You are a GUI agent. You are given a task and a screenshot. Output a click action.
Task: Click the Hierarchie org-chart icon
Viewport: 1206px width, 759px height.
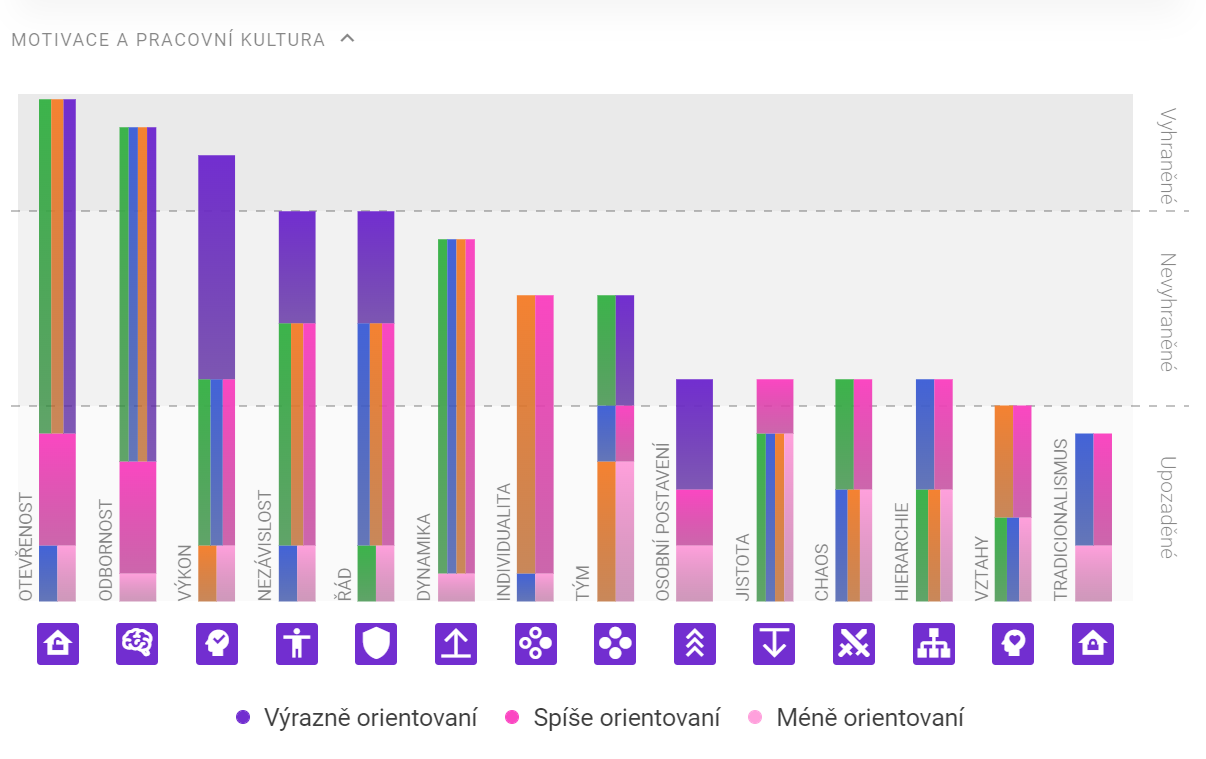934,644
